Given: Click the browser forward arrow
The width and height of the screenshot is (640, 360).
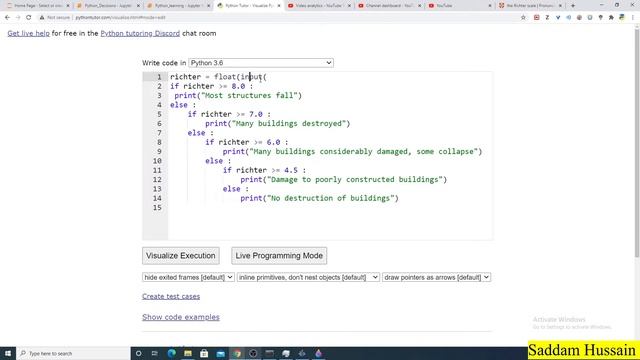Looking at the screenshot, I should point(18,18).
